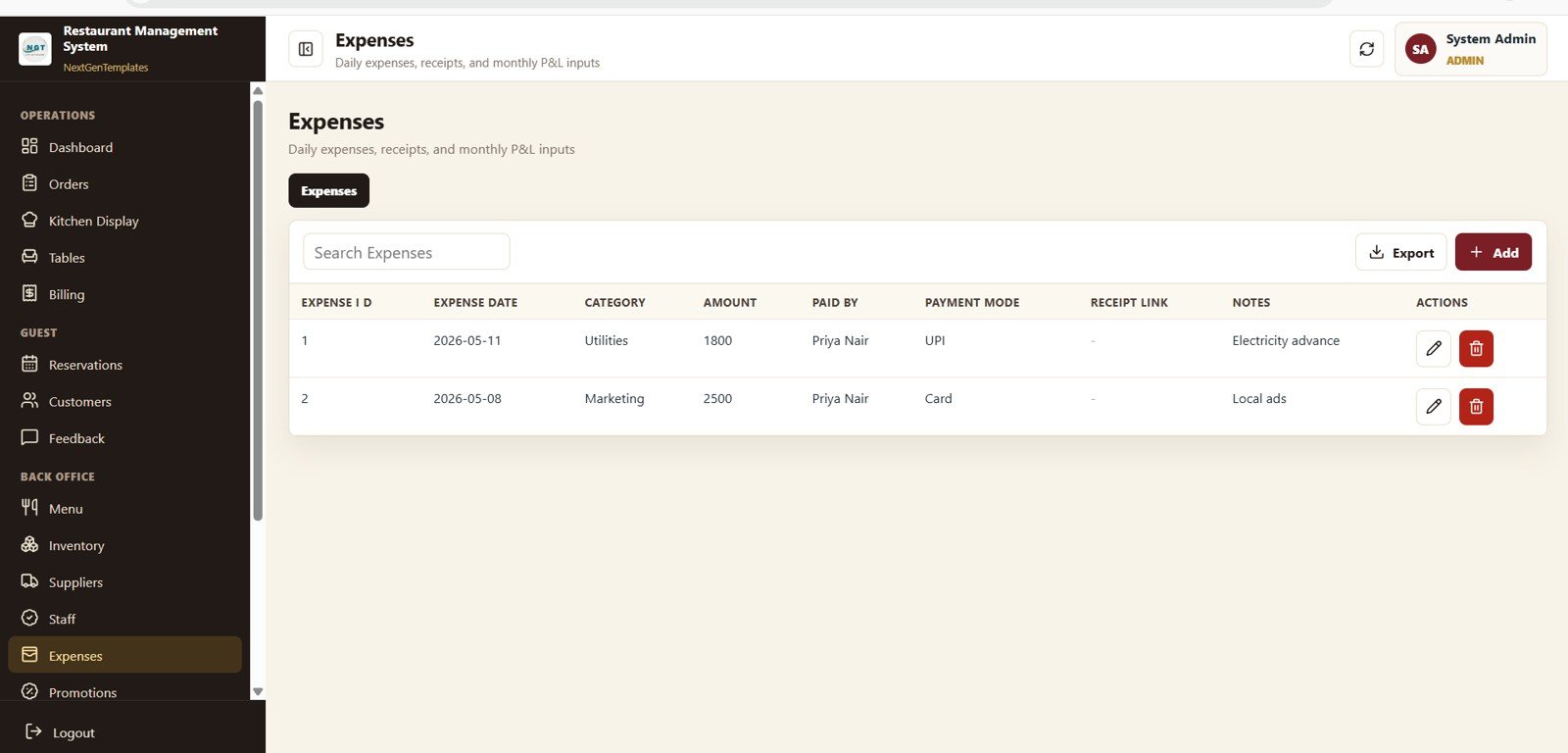Click the Feedback speech bubble icon
Image resolution: width=1568 pixels, height=753 pixels.
pos(29,437)
